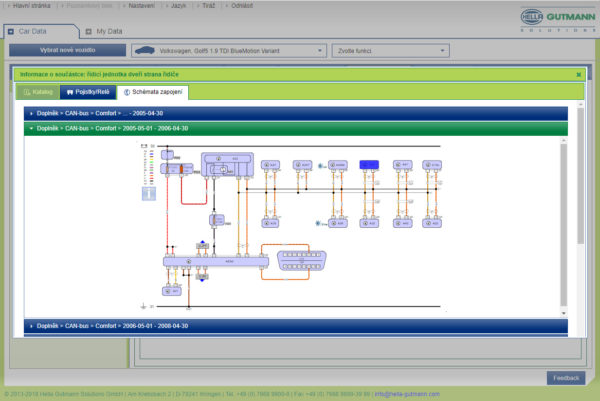Click the car silhouette icon in vehicle selector
The height and width of the screenshot is (401, 600).
click(146, 50)
